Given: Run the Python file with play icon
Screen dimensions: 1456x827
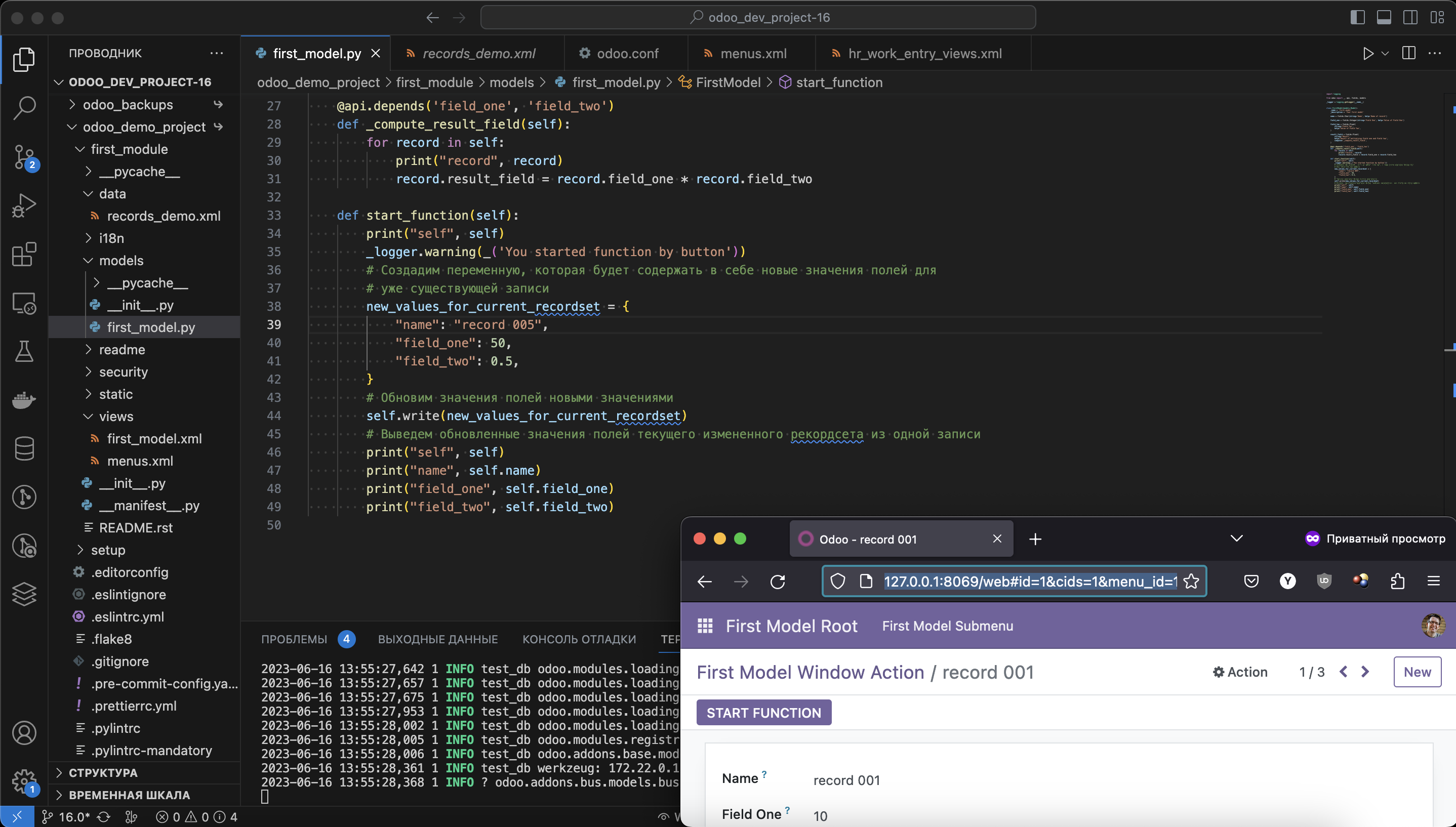Looking at the screenshot, I should click(x=1368, y=53).
